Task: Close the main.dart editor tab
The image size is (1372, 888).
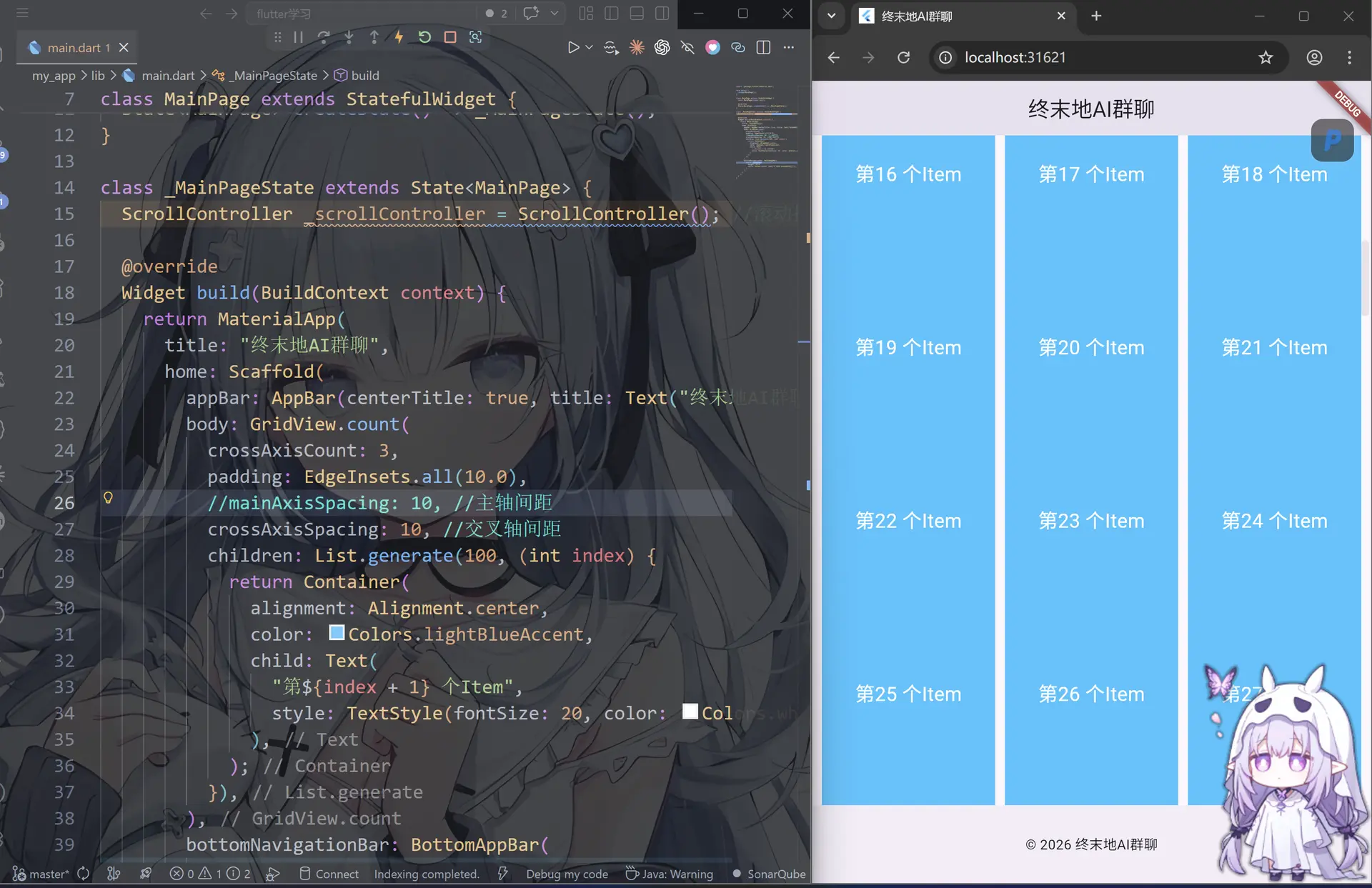Action: 124,47
